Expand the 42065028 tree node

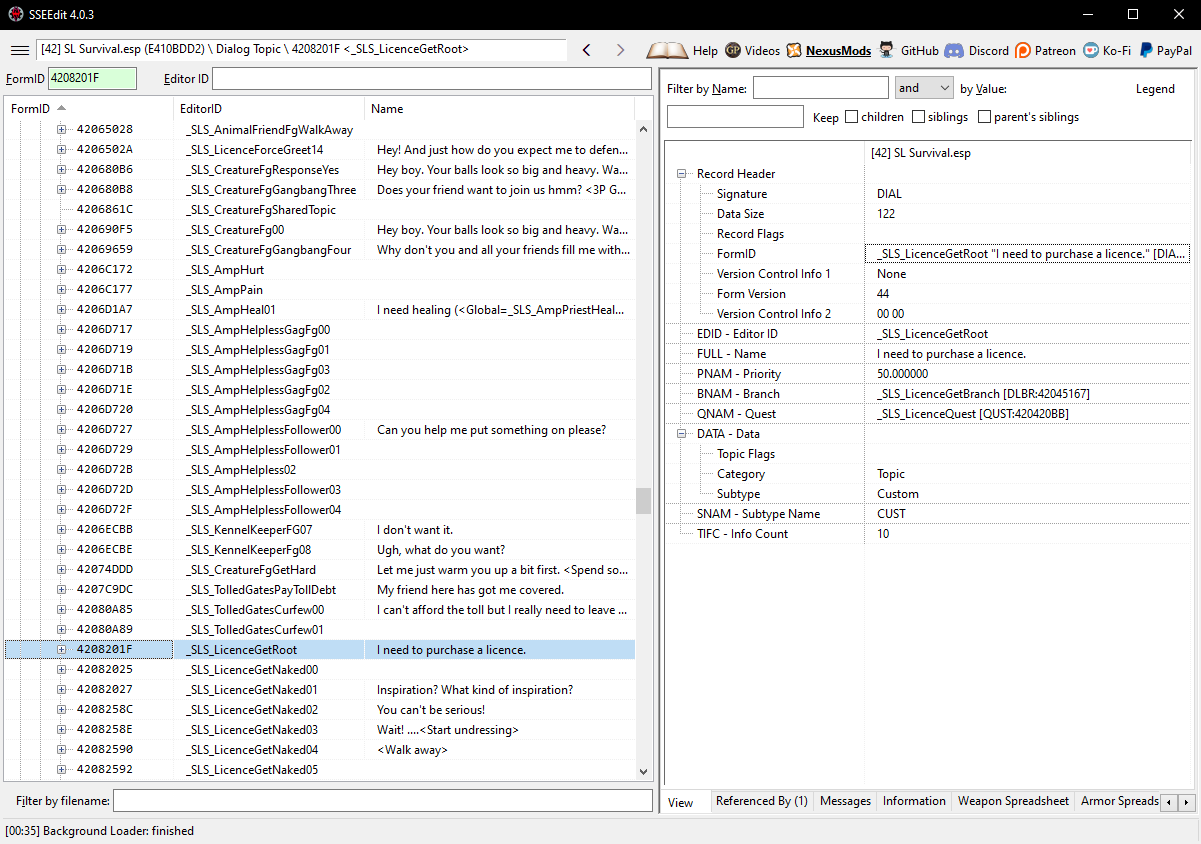tap(62, 130)
